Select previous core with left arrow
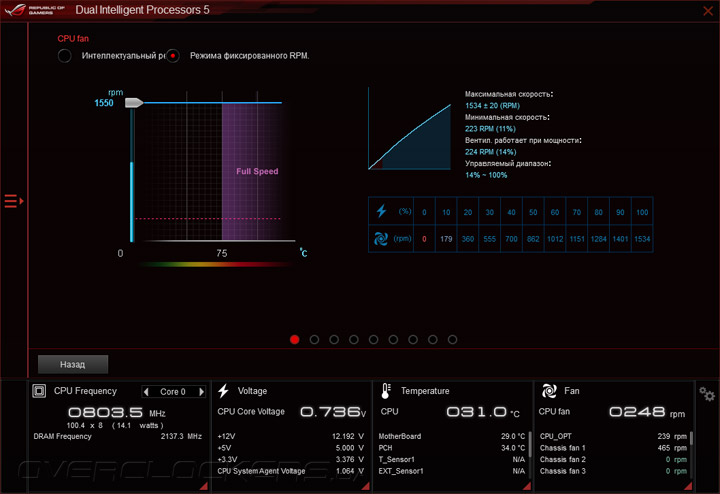 click(146, 392)
